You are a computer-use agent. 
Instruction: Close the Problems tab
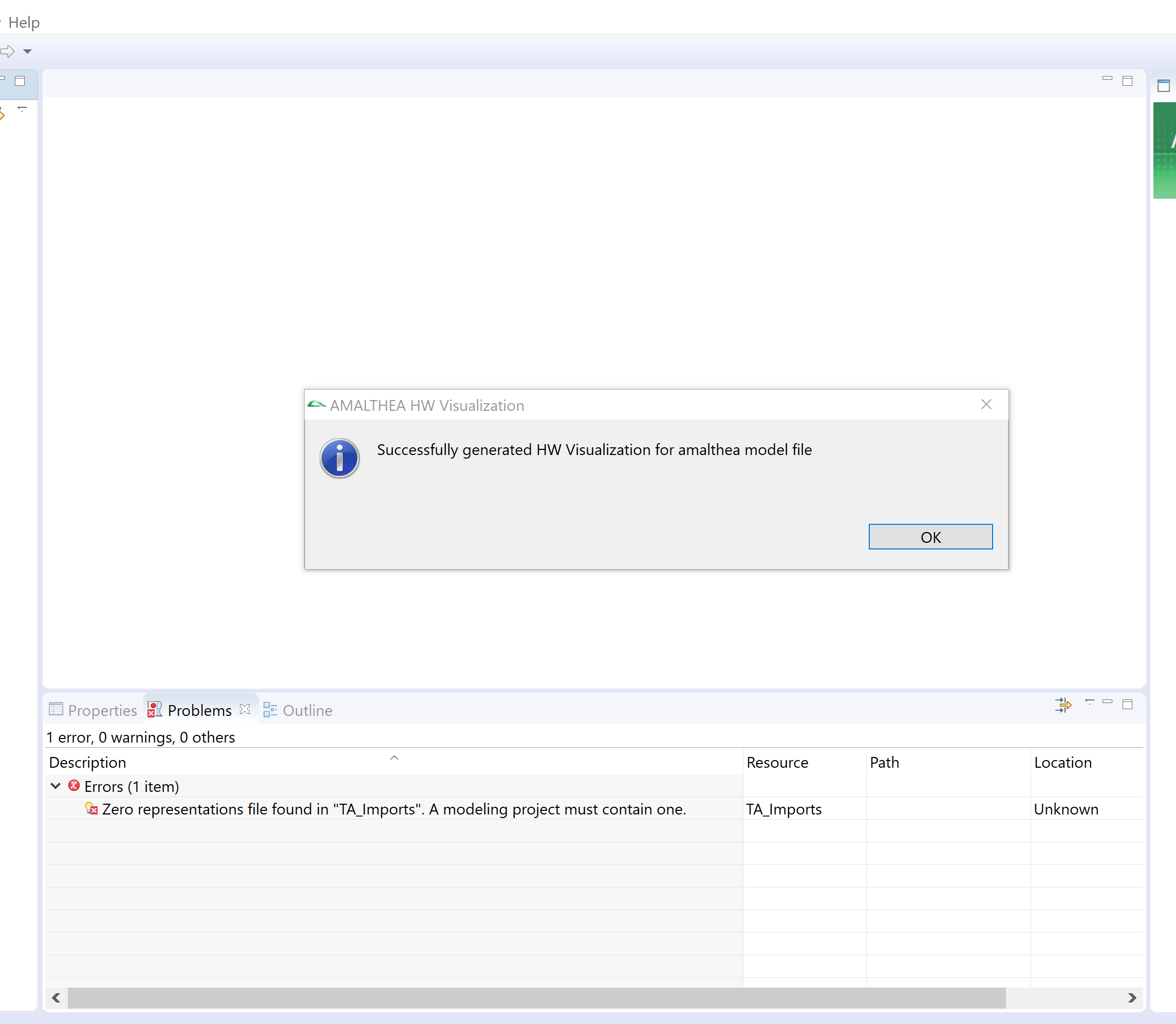245,709
